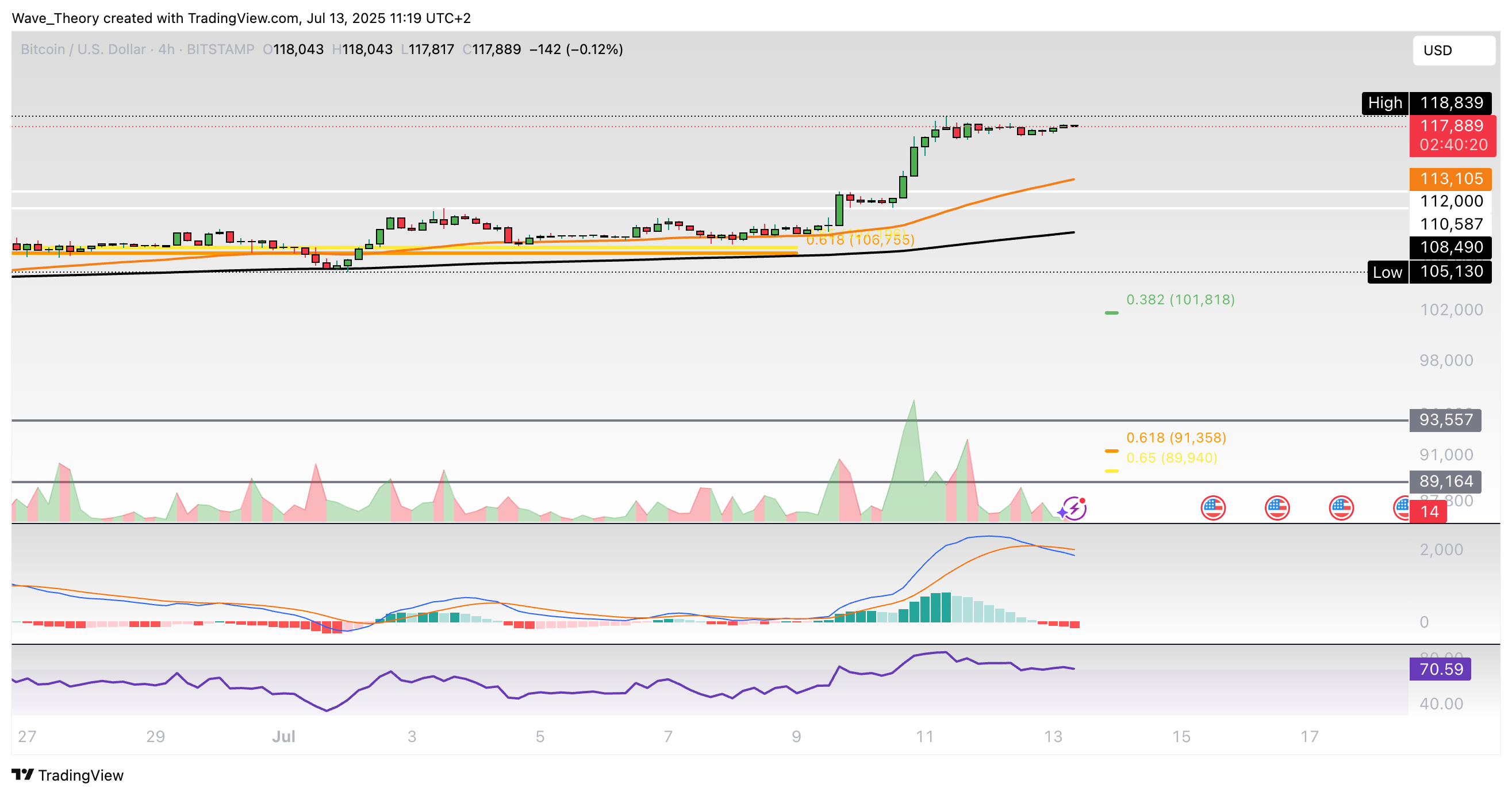This screenshot has width=1512, height=795.
Task: Select the gray 89,164 horizontal line label
Action: [x=1445, y=481]
